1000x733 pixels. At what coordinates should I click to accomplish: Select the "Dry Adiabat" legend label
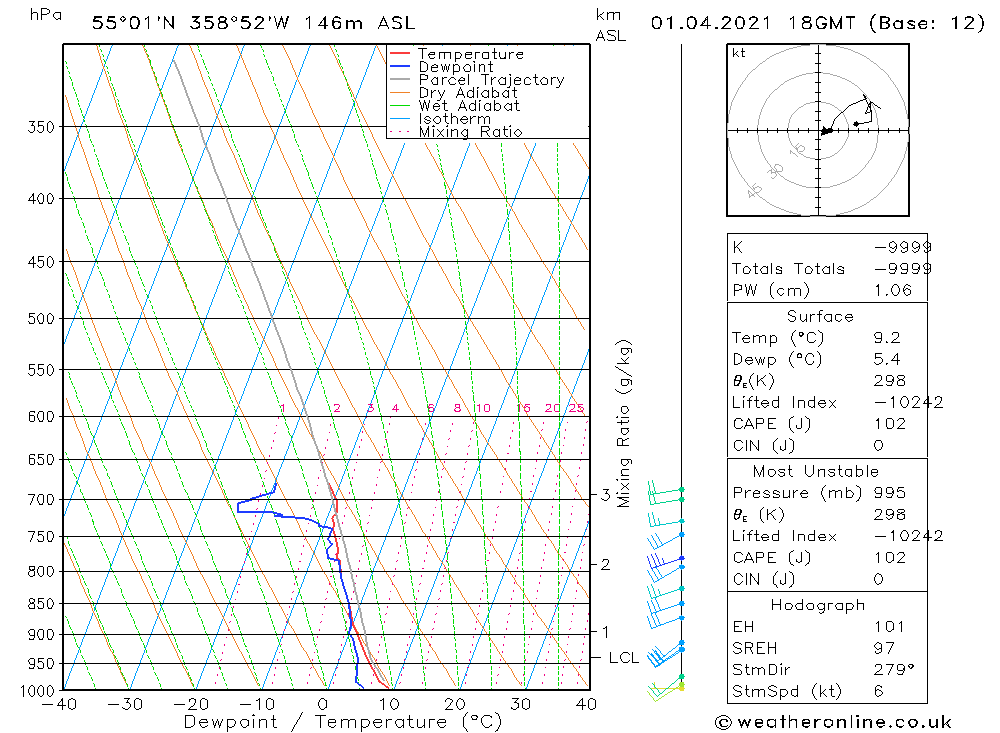467,93
